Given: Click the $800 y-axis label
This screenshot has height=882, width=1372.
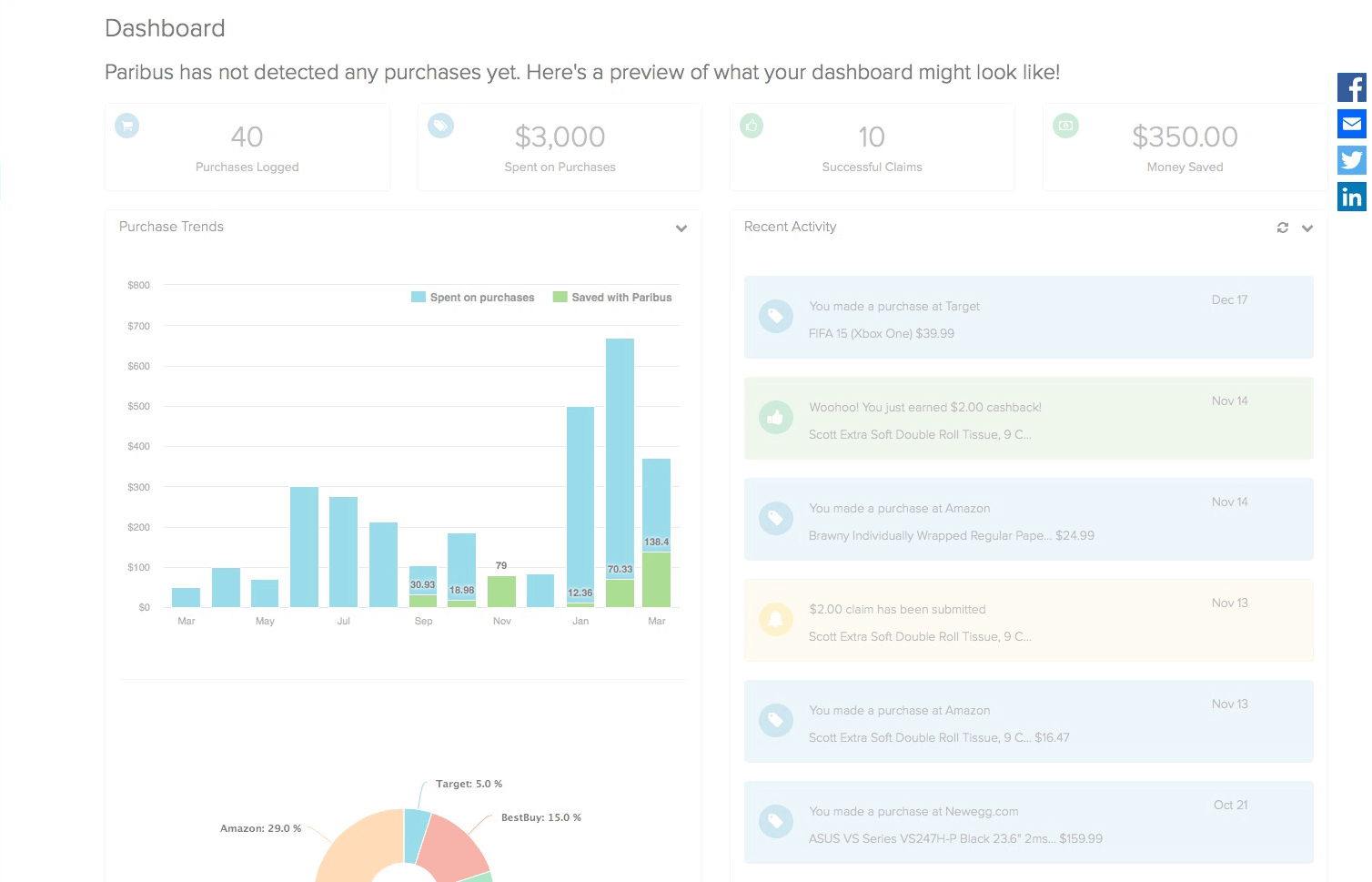Looking at the screenshot, I should pos(139,285).
